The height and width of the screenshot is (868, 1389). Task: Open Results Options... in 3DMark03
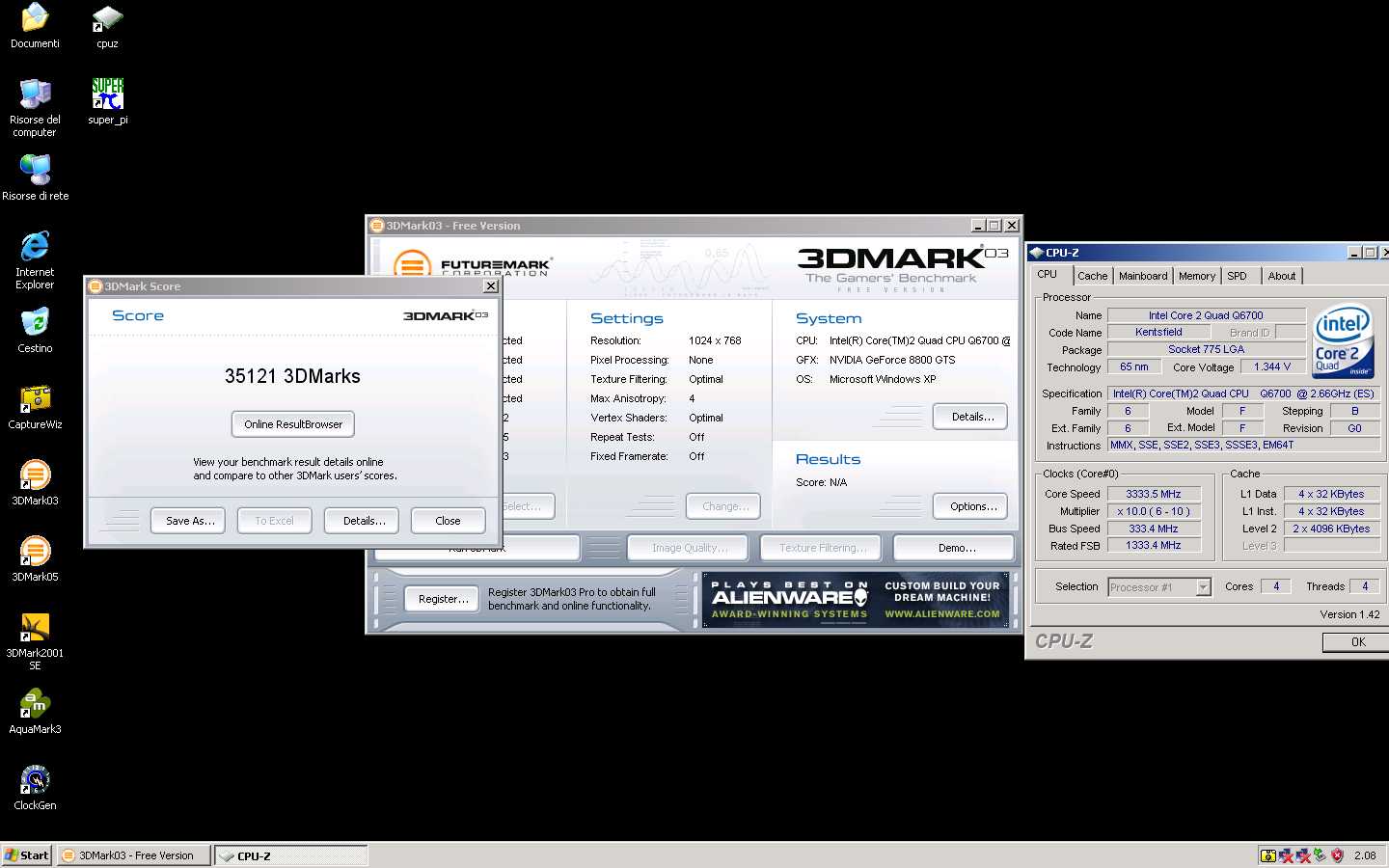pos(970,506)
